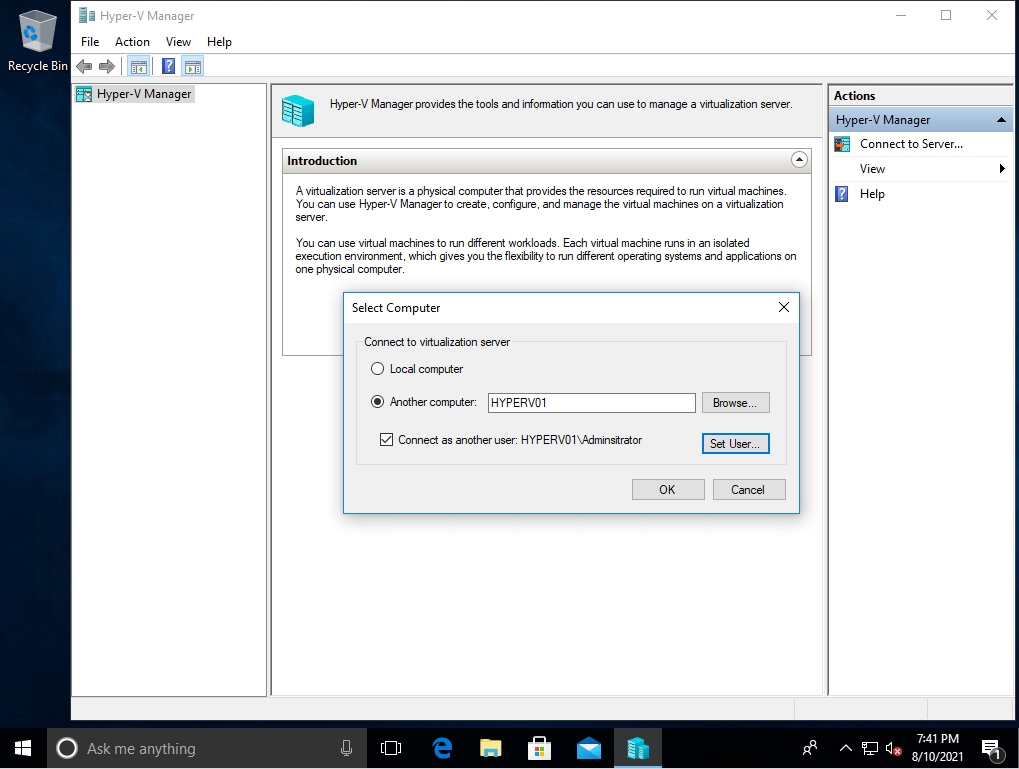Screen dimensions: 1019x769
Task: Click the Connect to Server icon in Actions
Action: coord(842,144)
